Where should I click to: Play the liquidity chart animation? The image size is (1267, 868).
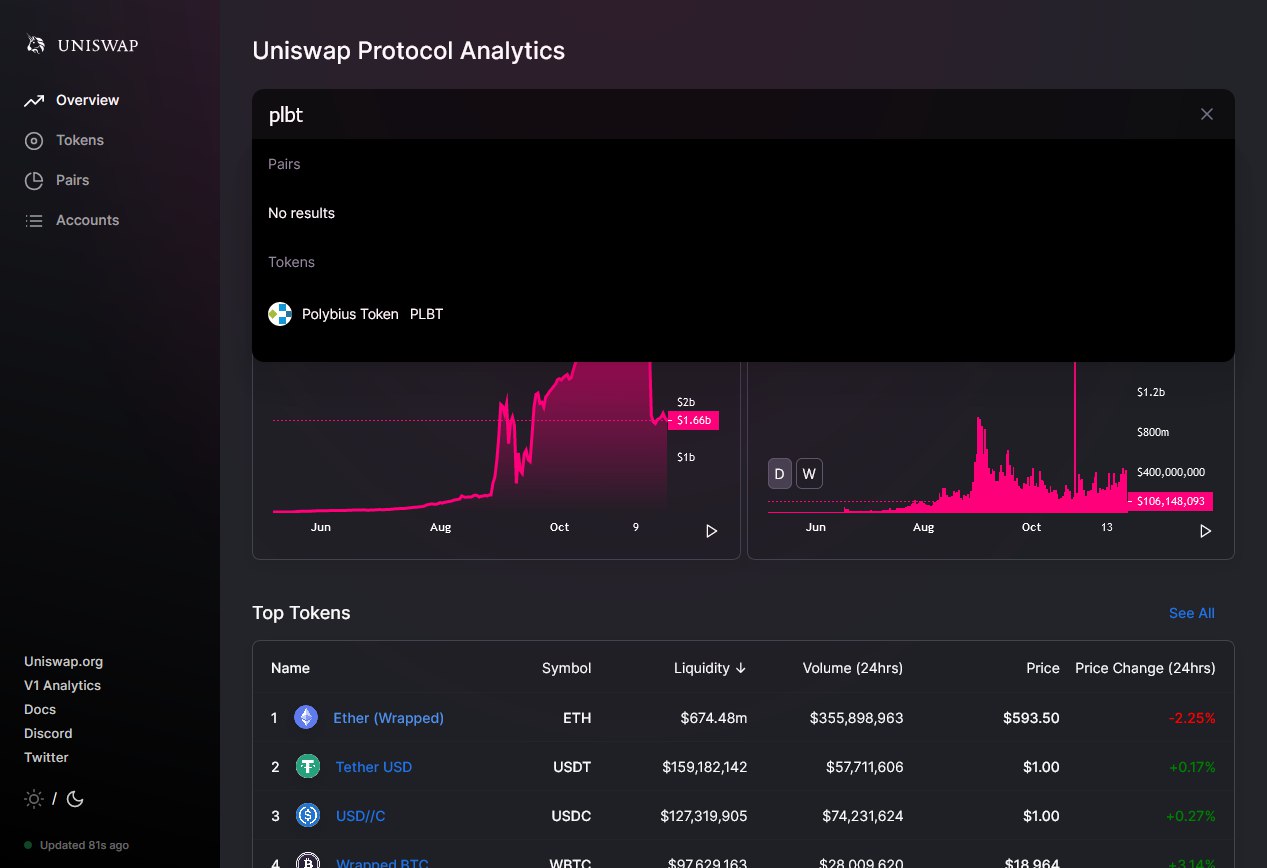coord(712,531)
